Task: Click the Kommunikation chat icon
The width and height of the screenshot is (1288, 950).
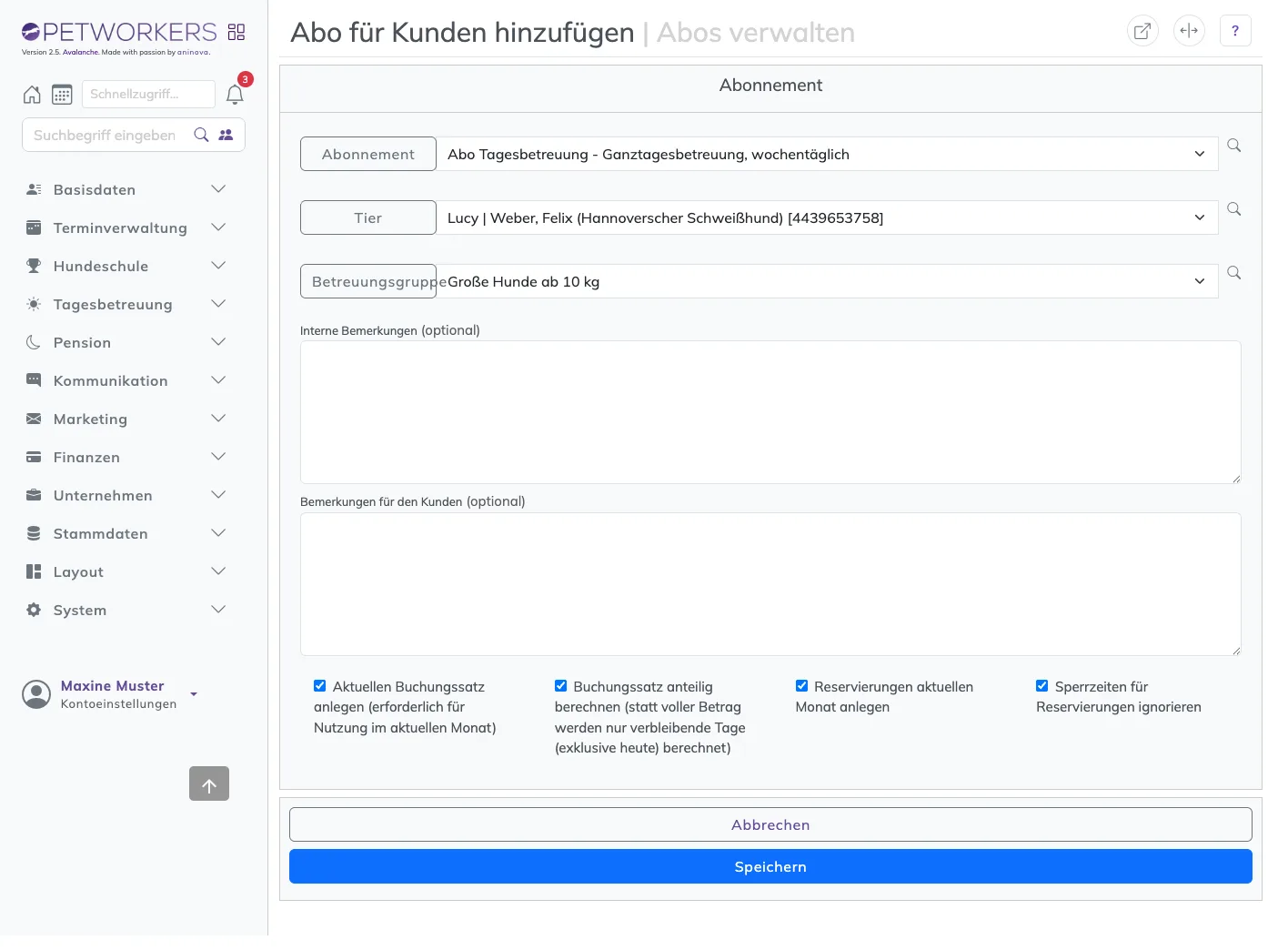Action: (x=34, y=380)
